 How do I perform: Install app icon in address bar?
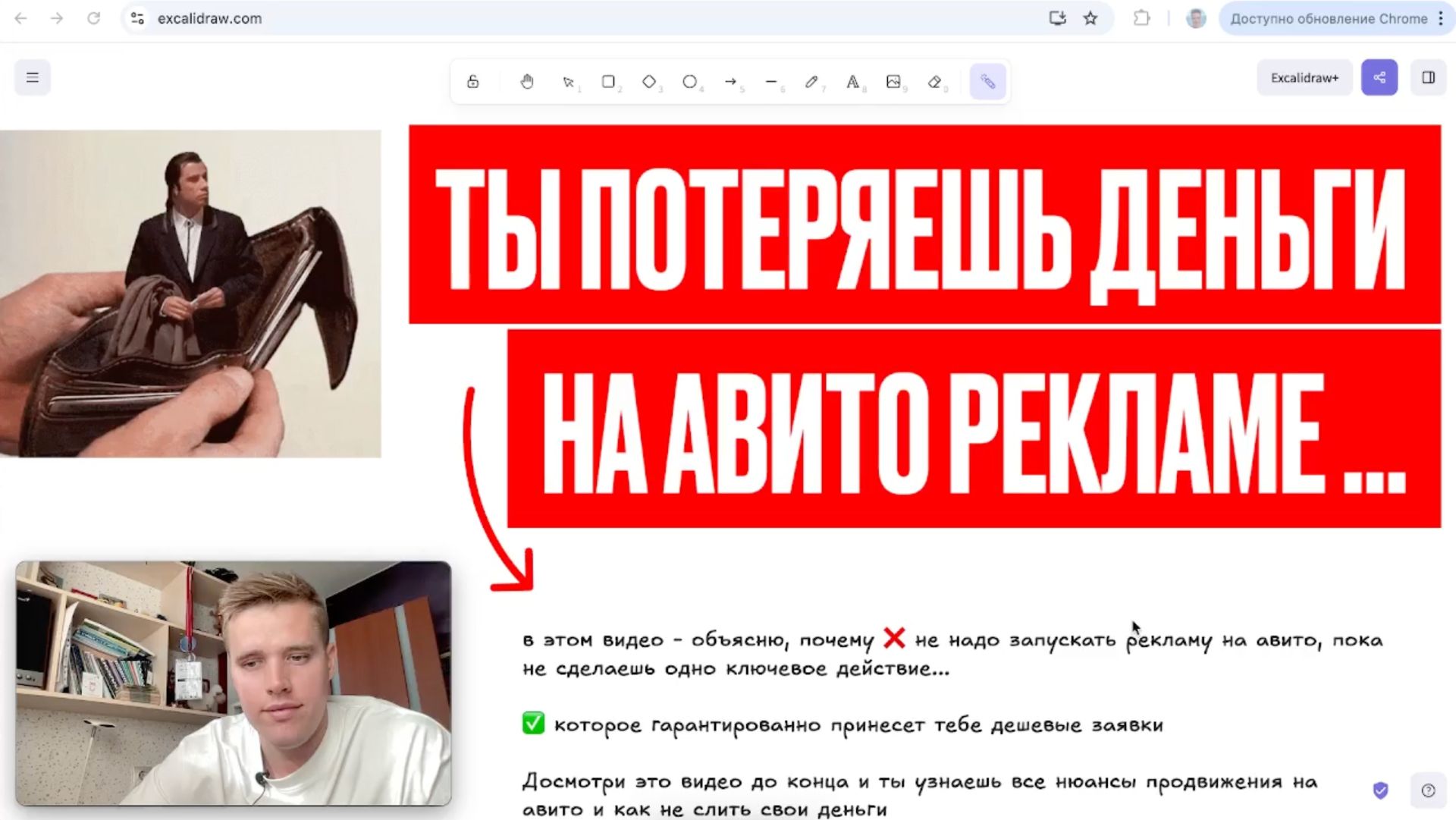(1057, 18)
